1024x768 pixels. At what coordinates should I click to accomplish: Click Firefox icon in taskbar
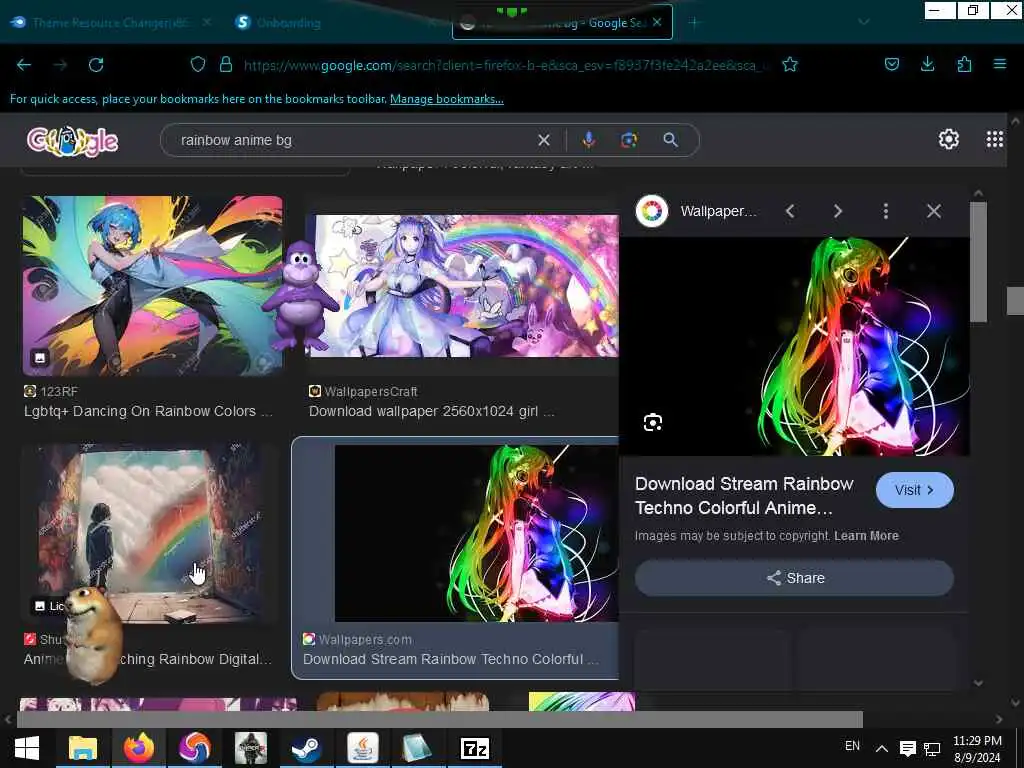138,748
